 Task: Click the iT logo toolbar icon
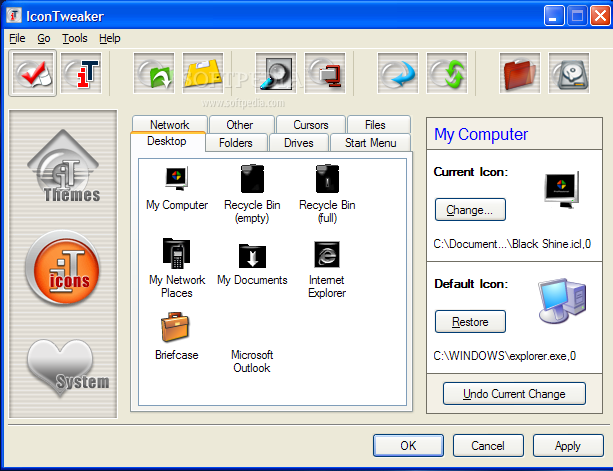click(x=81, y=73)
